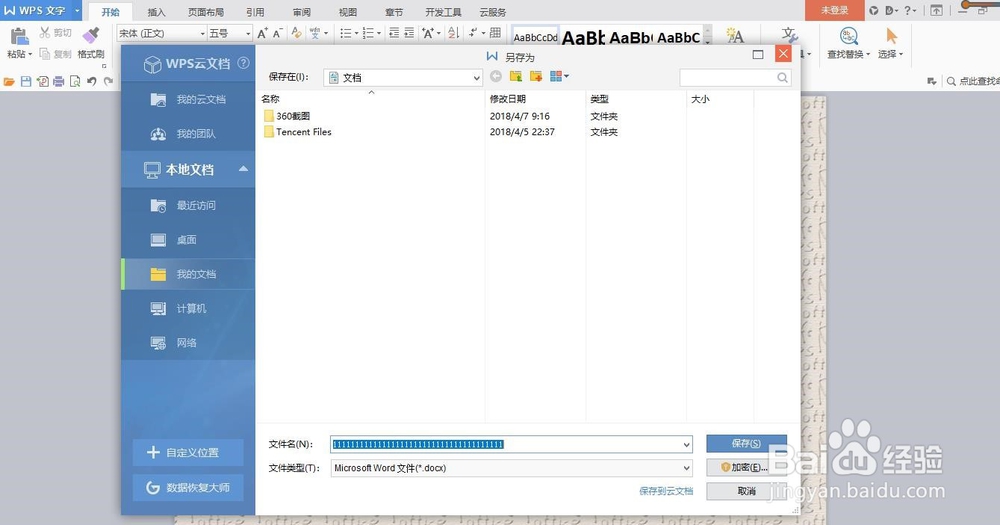Click the 未登录 login button

tap(834, 10)
